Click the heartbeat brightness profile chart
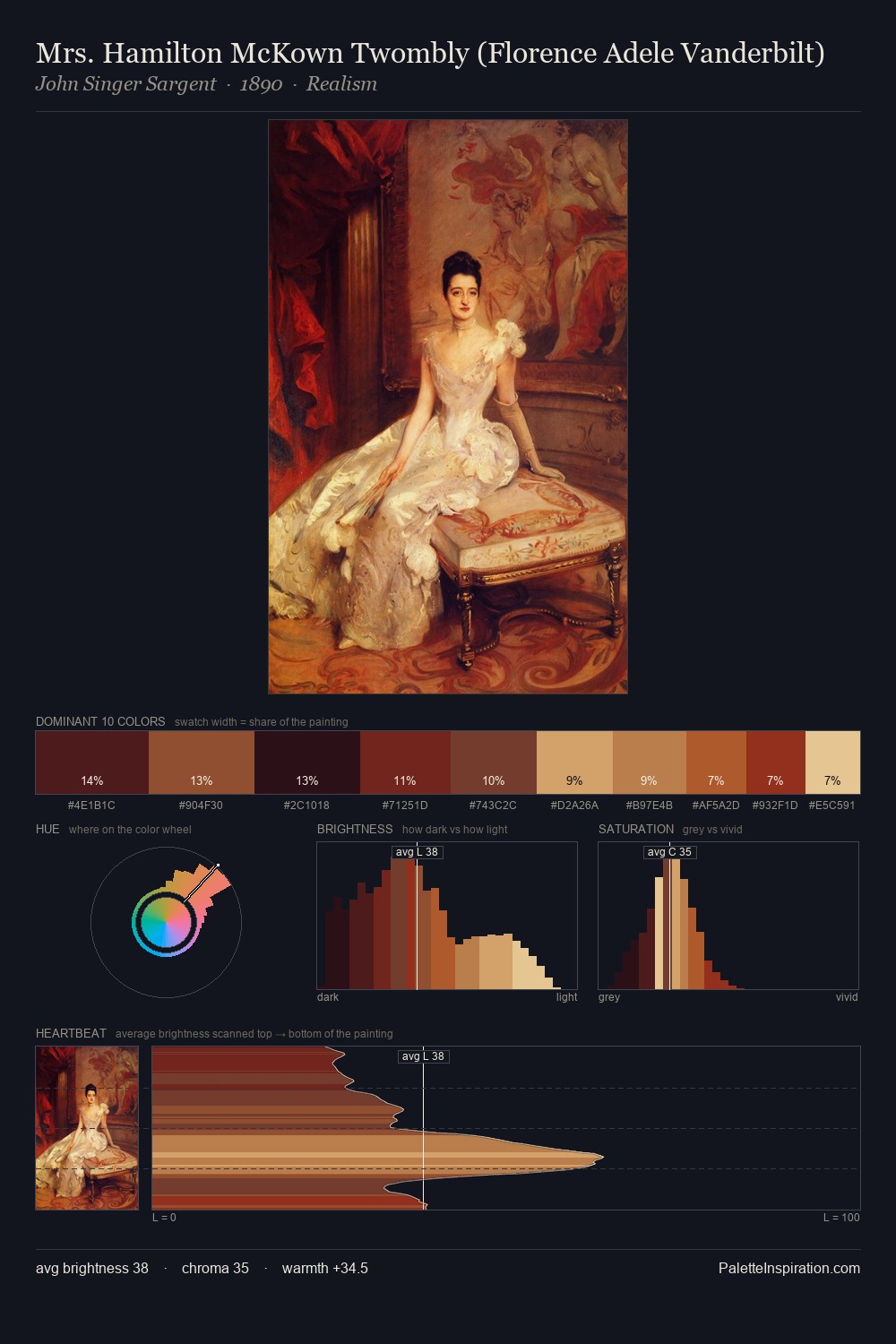 click(x=506, y=1128)
